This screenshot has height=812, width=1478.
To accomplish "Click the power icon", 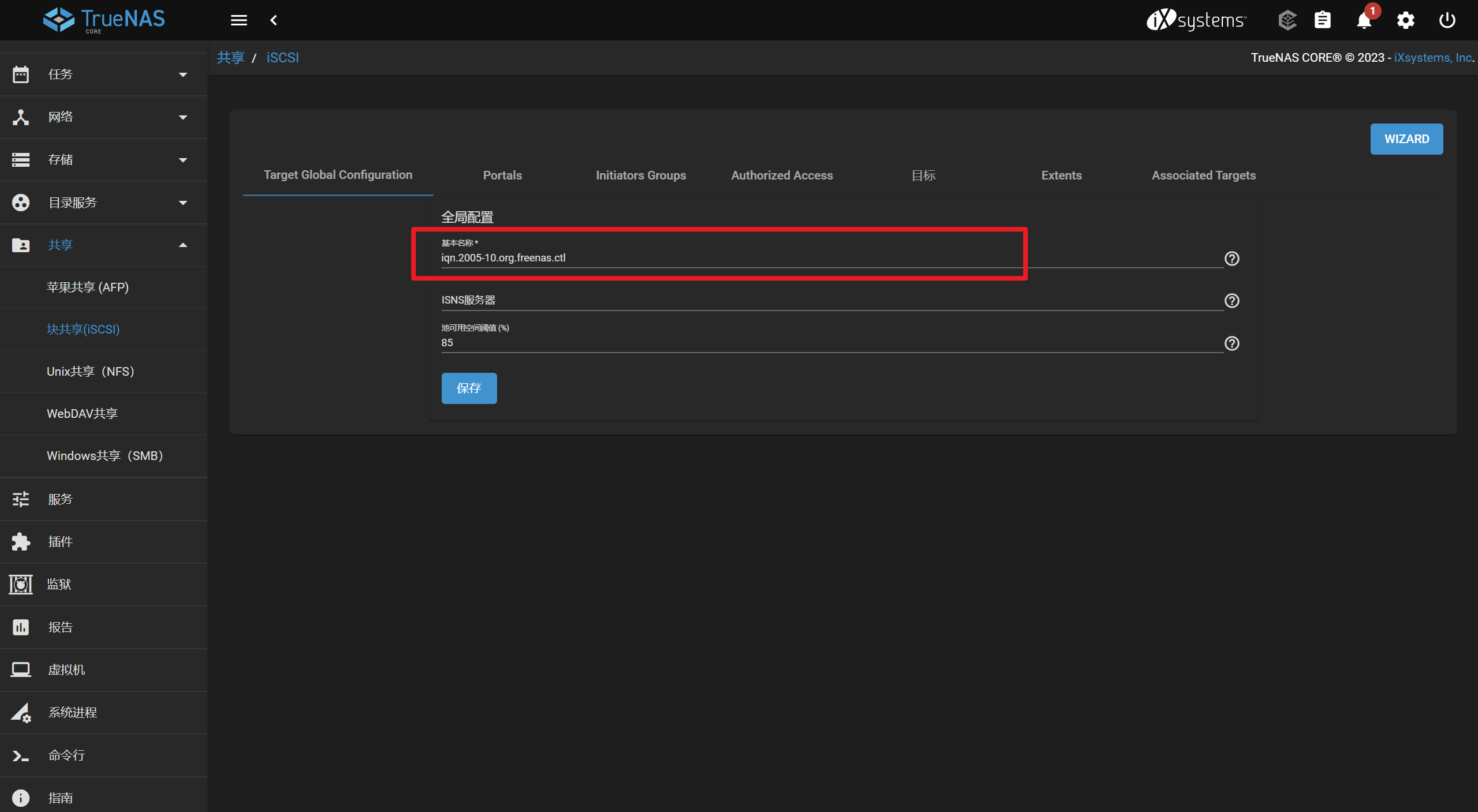I will [x=1447, y=20].
